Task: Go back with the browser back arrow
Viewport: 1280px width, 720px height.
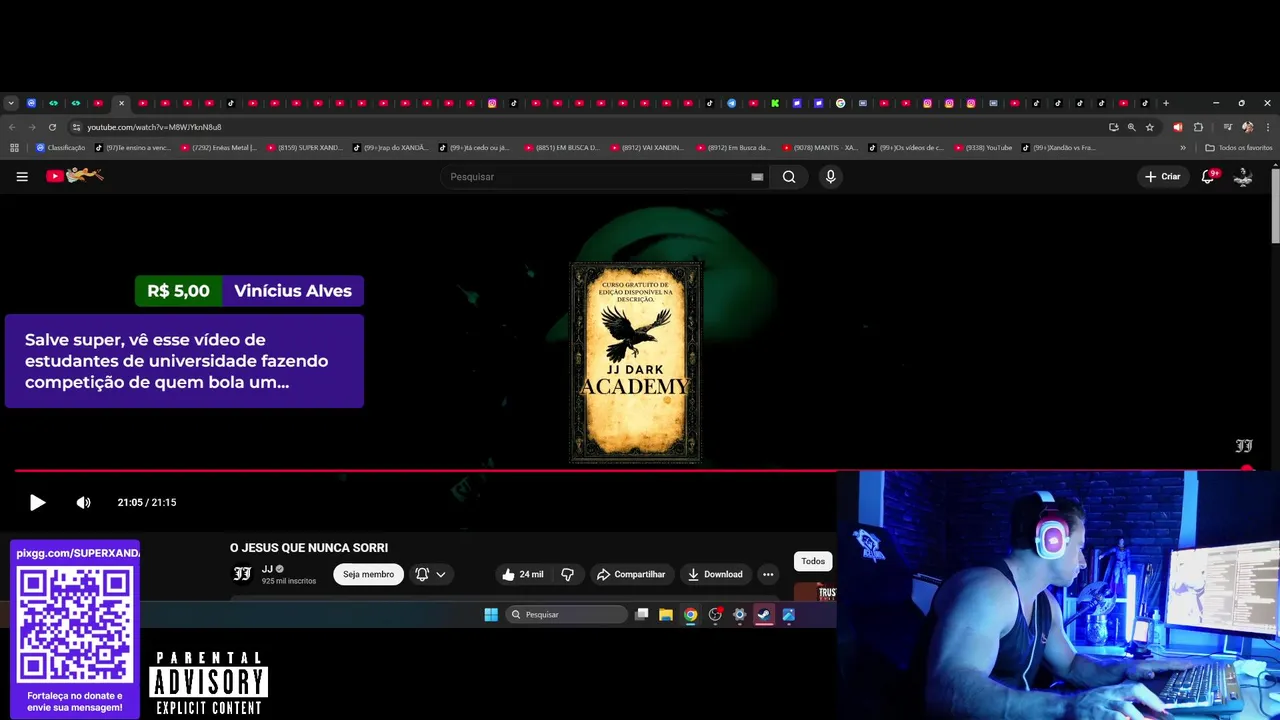Action: click(x=12, y=127)
